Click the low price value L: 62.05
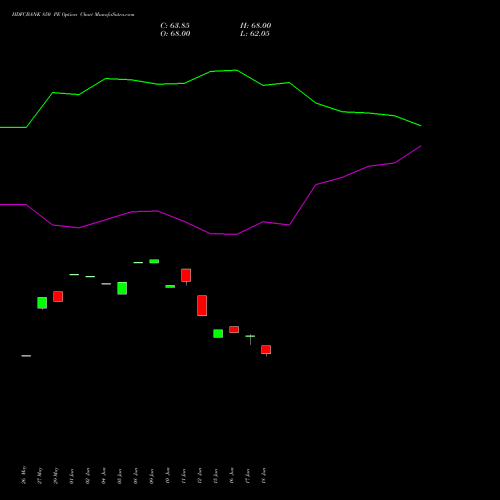Viewport: 500px width, 500px height. (x=255, y=34)
